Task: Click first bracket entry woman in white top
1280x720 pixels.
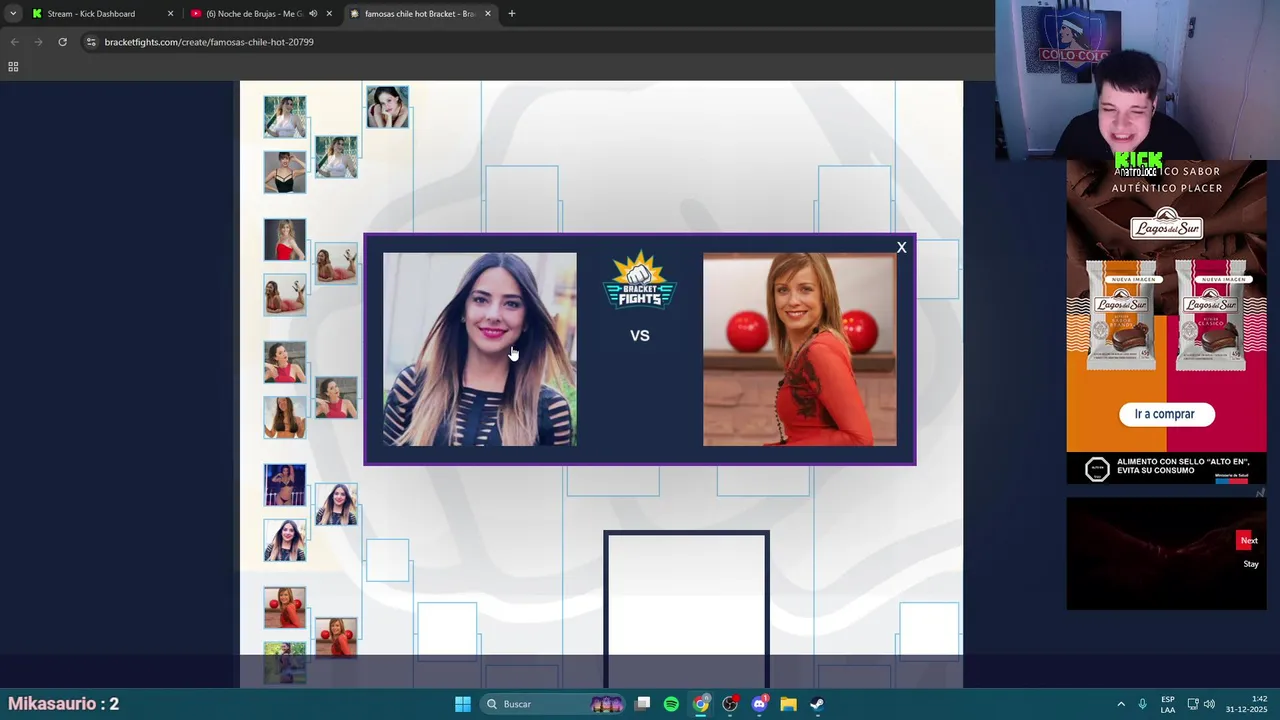Action: pos(285,117)
